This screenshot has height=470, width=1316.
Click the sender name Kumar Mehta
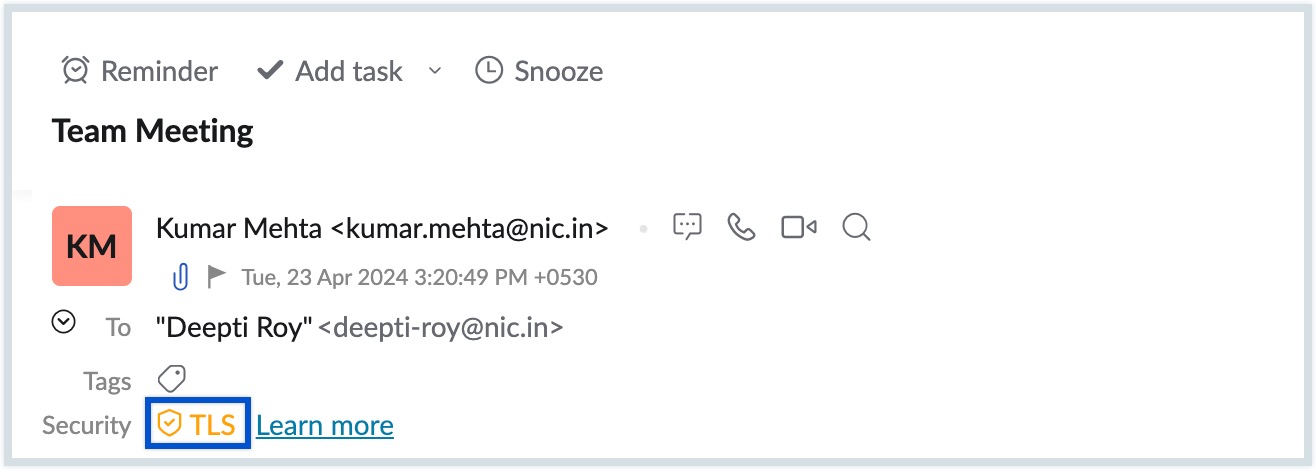[240, 228]
